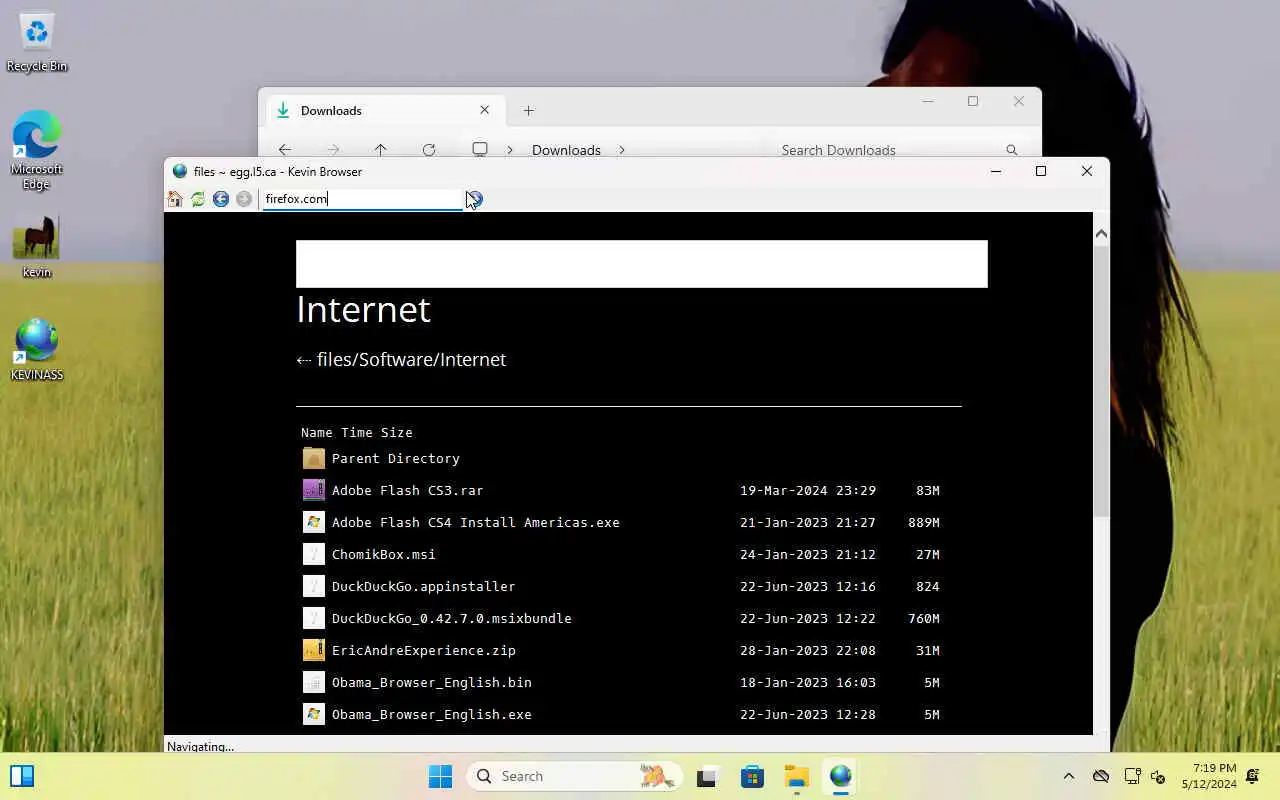
Task: Click Obama_Browser_English.bin link
Action: click(432, 683)
